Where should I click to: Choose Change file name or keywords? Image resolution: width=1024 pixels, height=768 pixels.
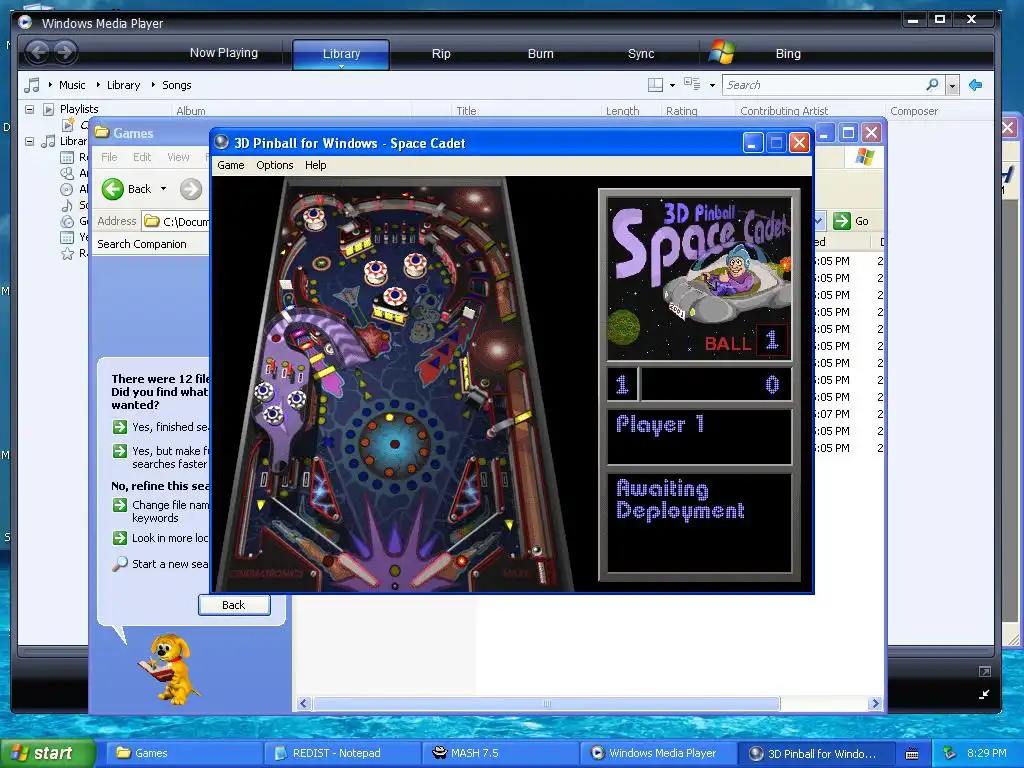162,511
